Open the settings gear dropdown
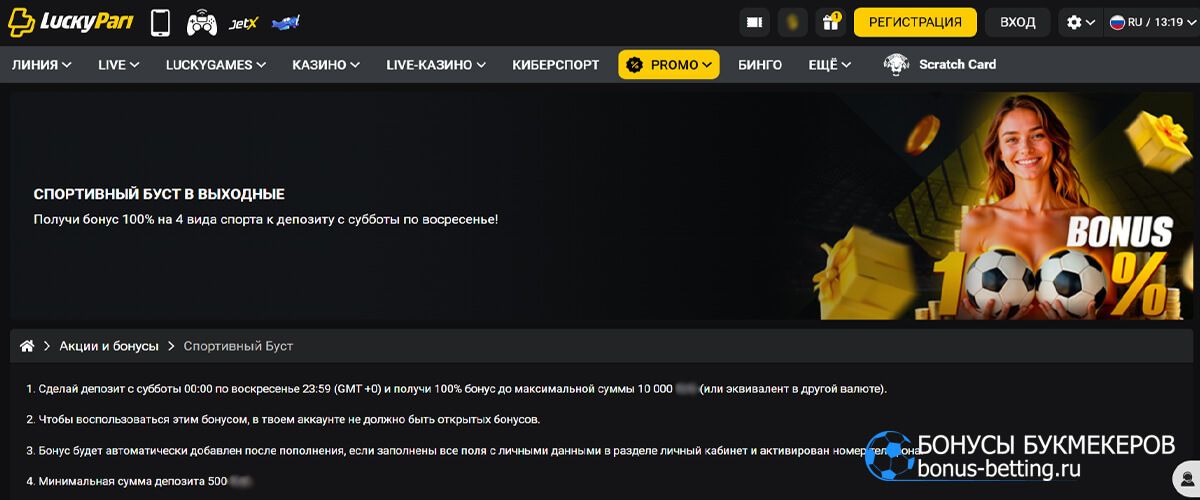This screenshot has width=1200, height=500. click(x=1080, y=22)
